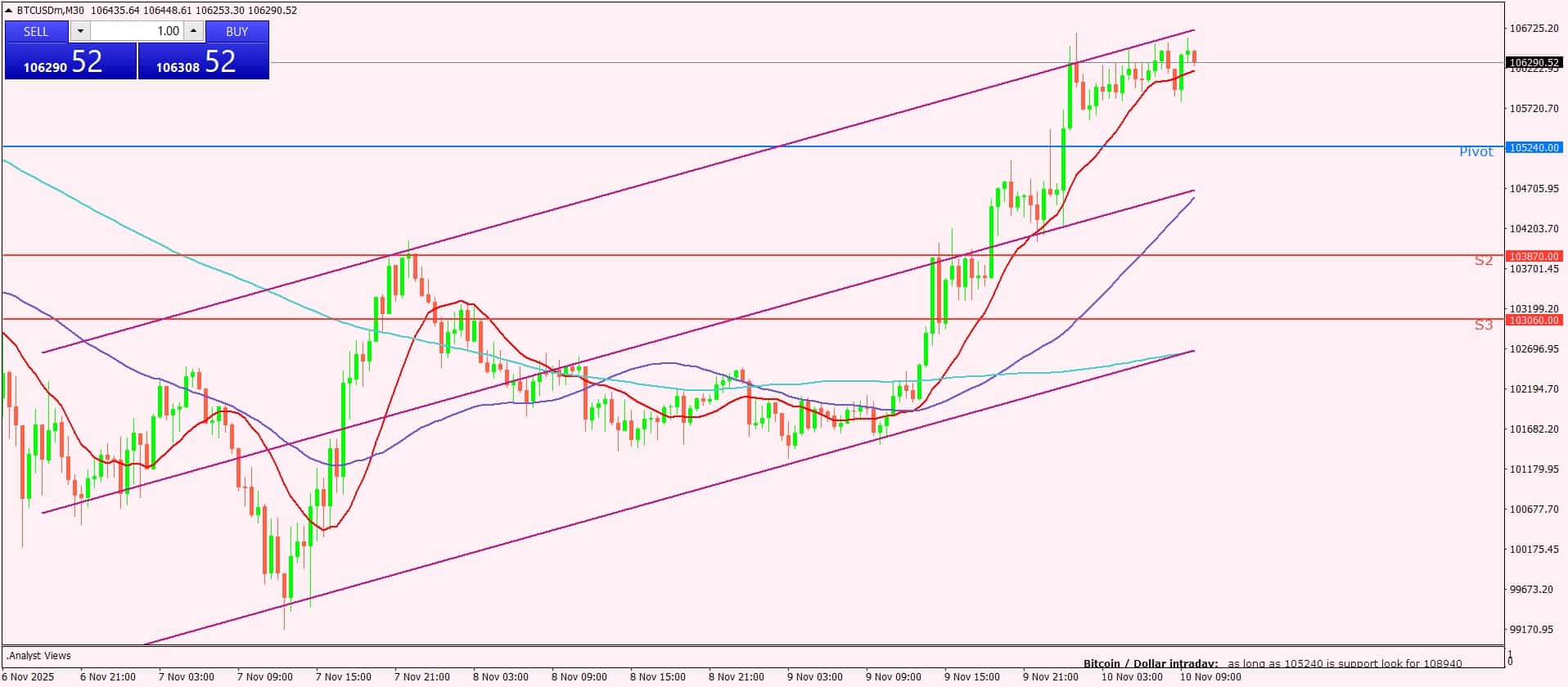The width and height of the screenshot is (1568, 687).
Task: Click the 100677.70 price axis label
Action: click(x=1534, y=509)
